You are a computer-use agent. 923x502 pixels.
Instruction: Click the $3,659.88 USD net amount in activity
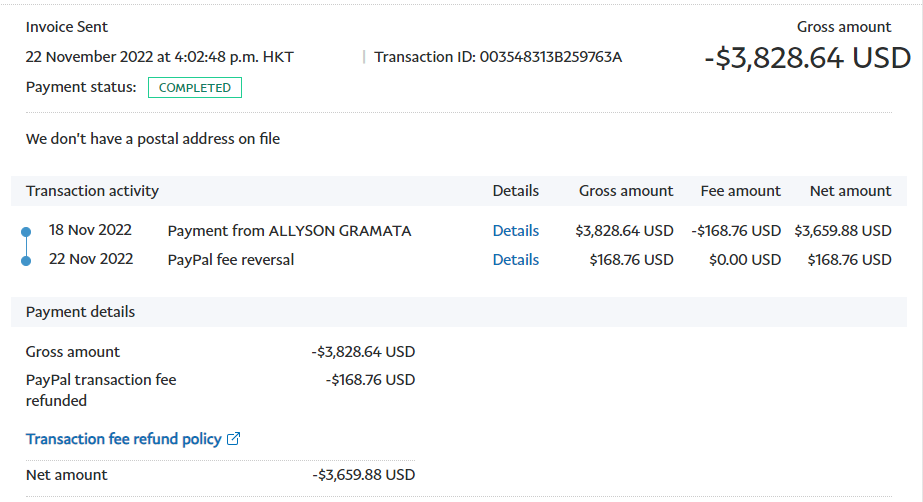(x=843, y=231)
